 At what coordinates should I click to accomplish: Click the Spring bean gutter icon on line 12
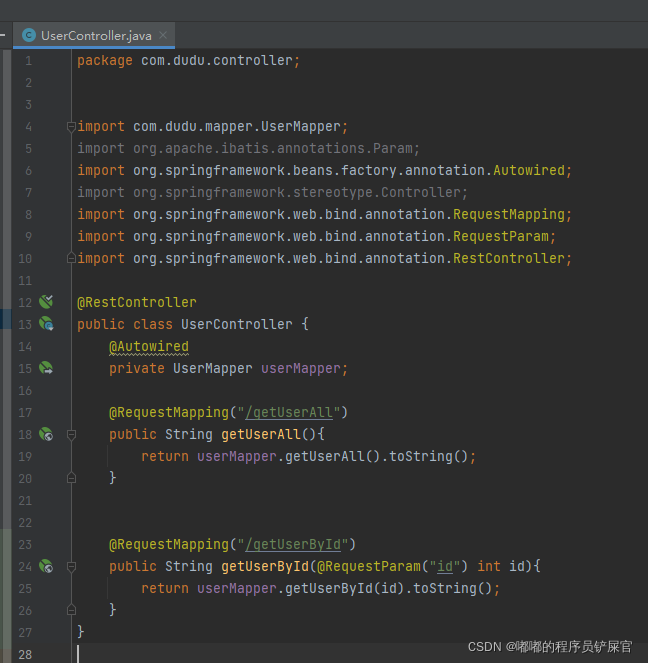pos(46,301)
